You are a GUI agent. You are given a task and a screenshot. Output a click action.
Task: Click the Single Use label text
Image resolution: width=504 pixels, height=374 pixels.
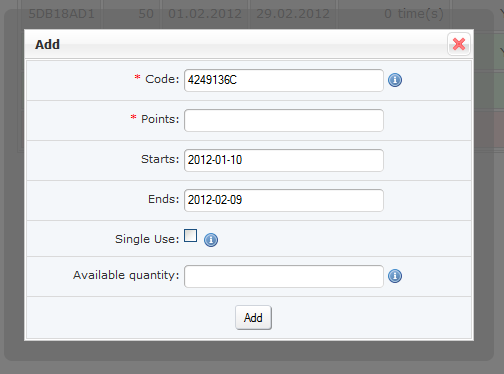(x=147, y=239)
